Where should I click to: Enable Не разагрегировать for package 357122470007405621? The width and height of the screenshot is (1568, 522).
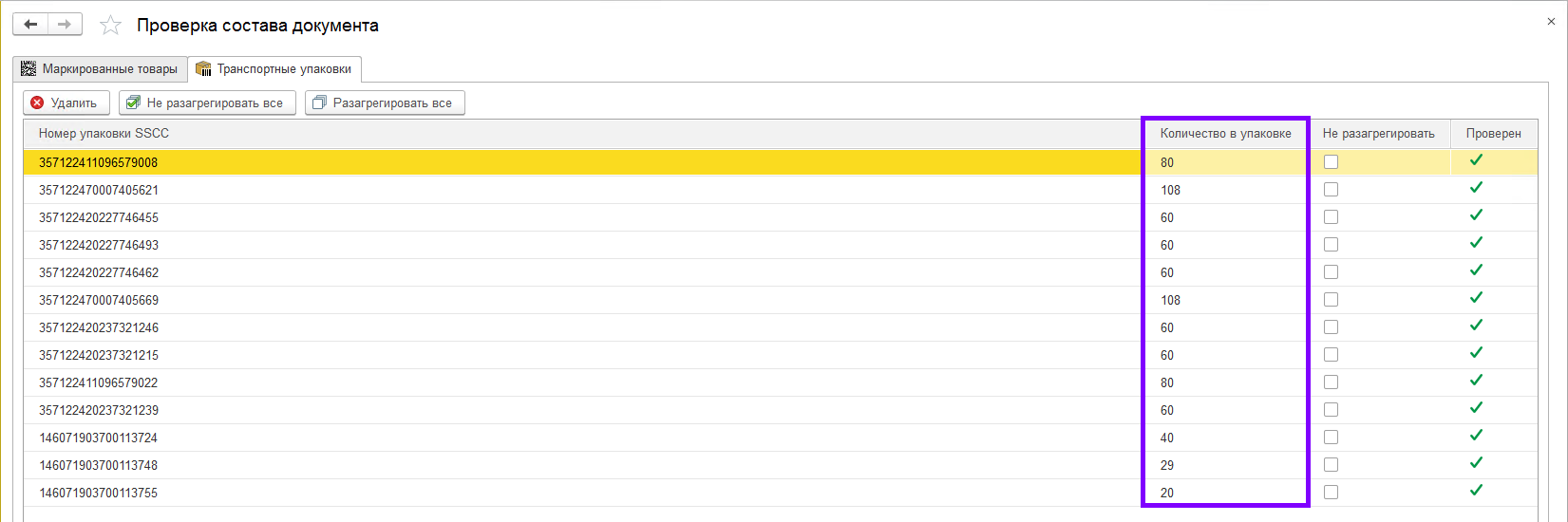click(1331, 190)
